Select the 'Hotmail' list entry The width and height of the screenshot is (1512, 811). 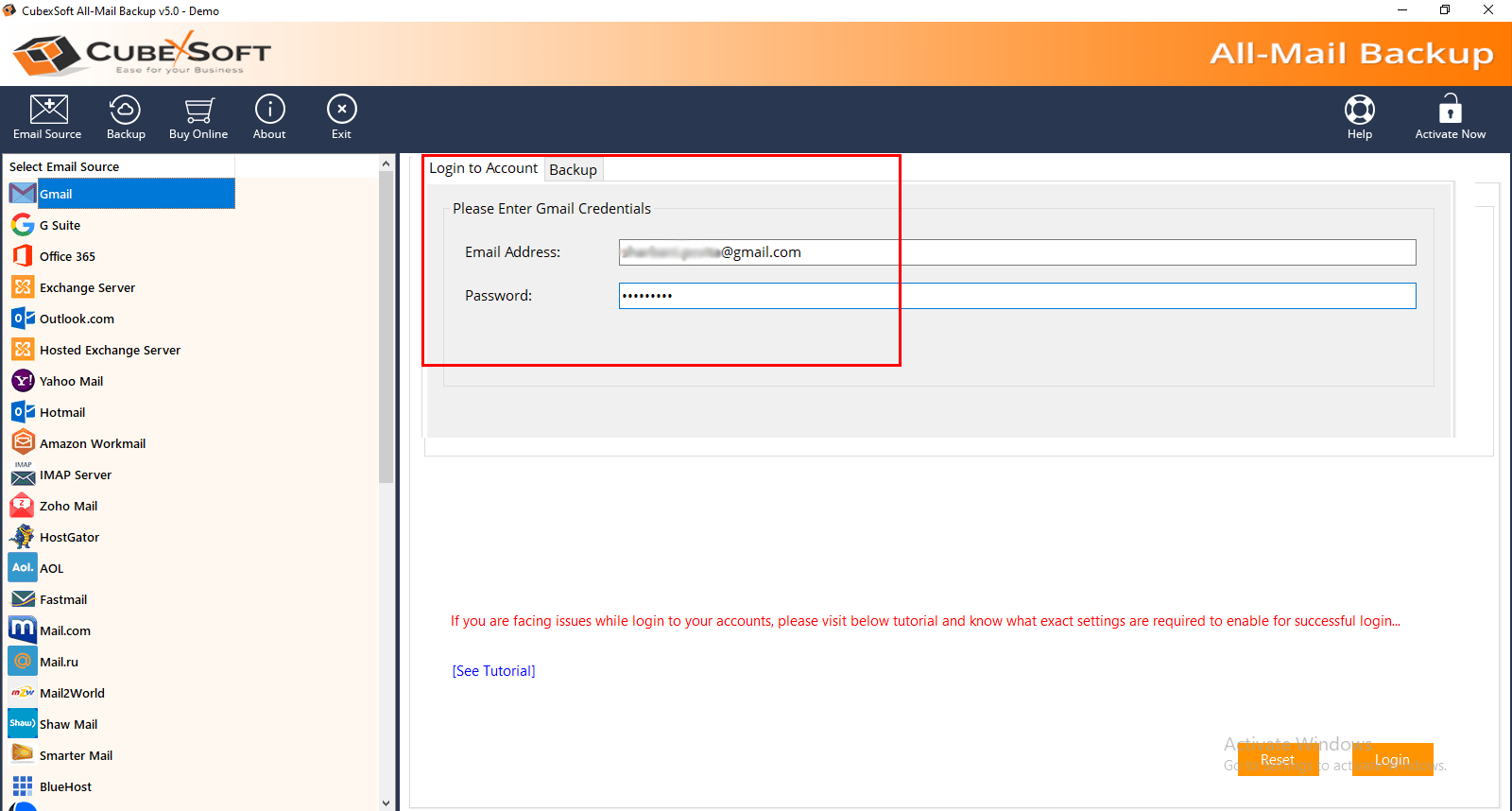point(62,412)
